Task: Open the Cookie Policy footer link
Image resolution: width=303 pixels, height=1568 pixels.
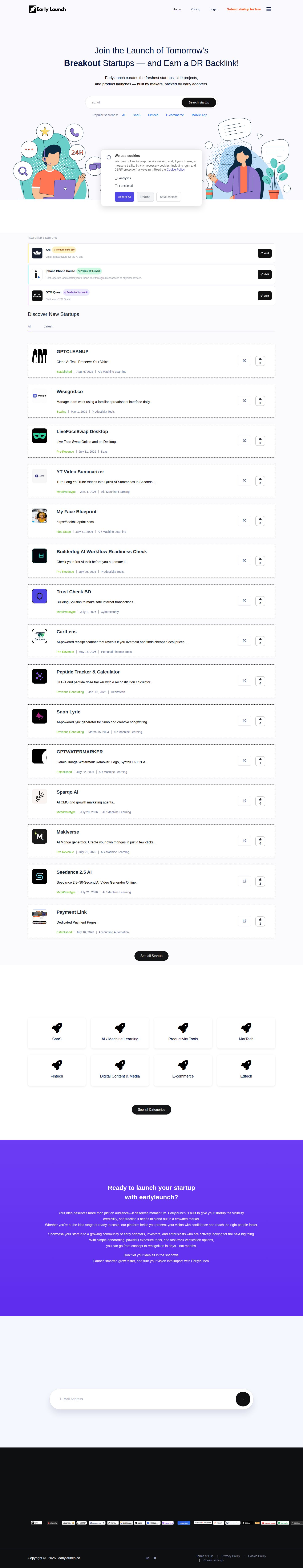Action: (257, 1556)
